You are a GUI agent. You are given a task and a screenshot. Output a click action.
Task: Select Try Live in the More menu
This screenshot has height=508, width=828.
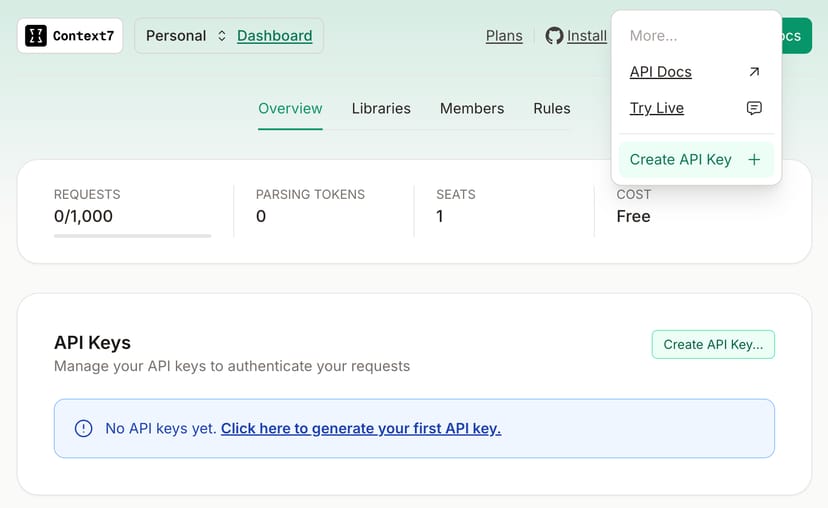[657, 108]
